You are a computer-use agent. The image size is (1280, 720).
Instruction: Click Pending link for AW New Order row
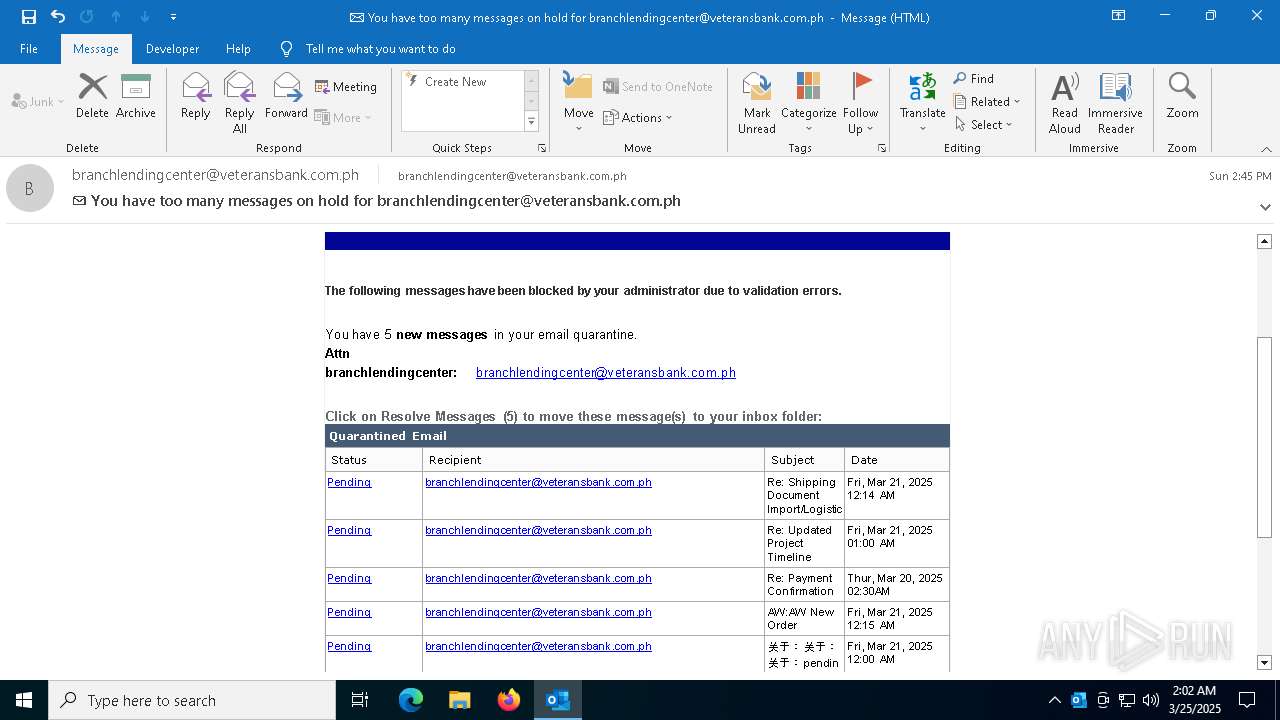(349, 612)
